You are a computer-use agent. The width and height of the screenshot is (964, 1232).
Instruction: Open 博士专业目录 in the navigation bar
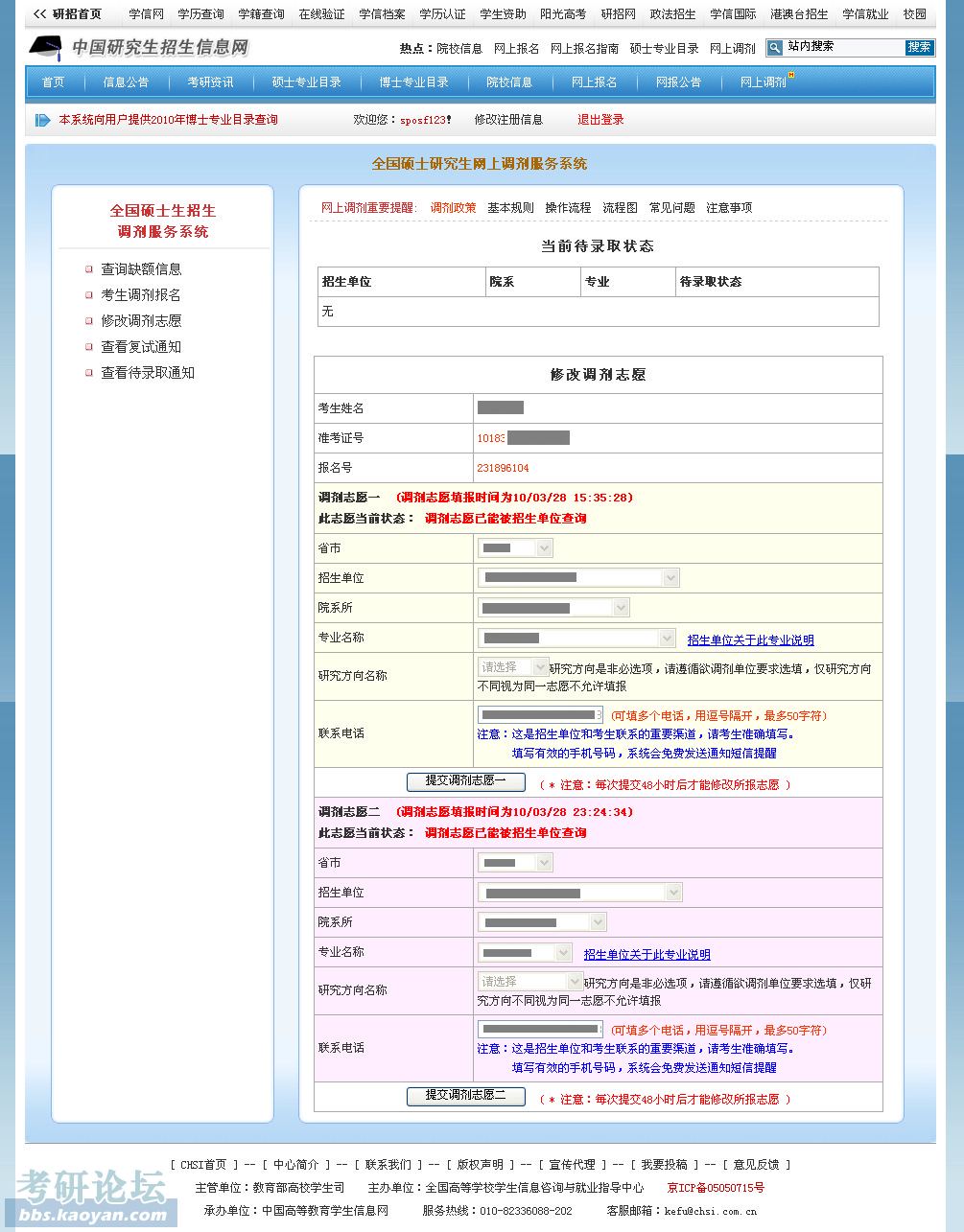click(x=414, y=82)
